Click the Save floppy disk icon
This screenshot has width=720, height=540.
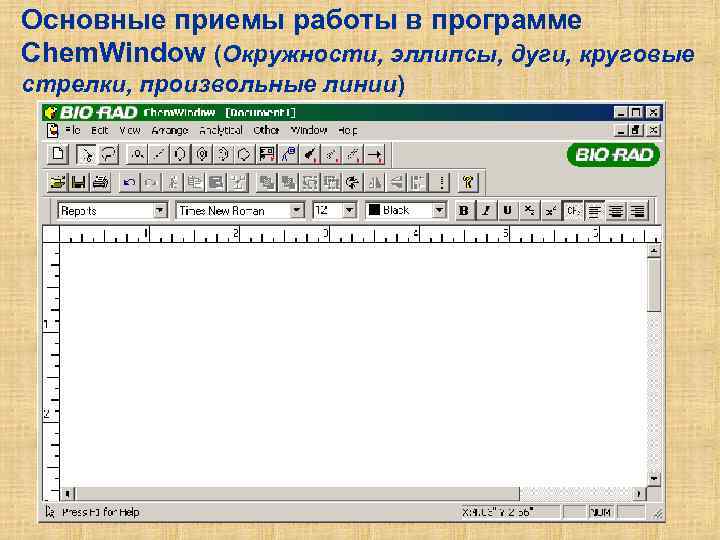pos(79,183)
